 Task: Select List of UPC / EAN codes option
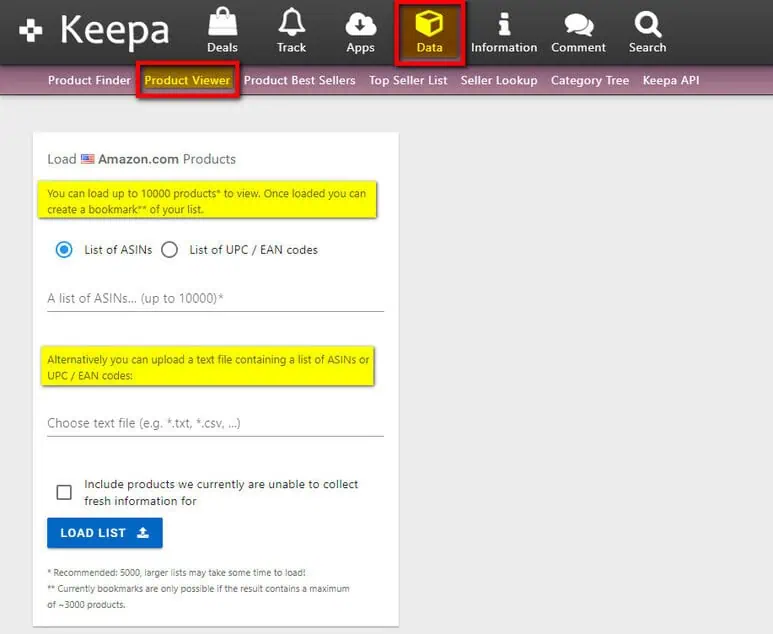[x=170, y=249]
